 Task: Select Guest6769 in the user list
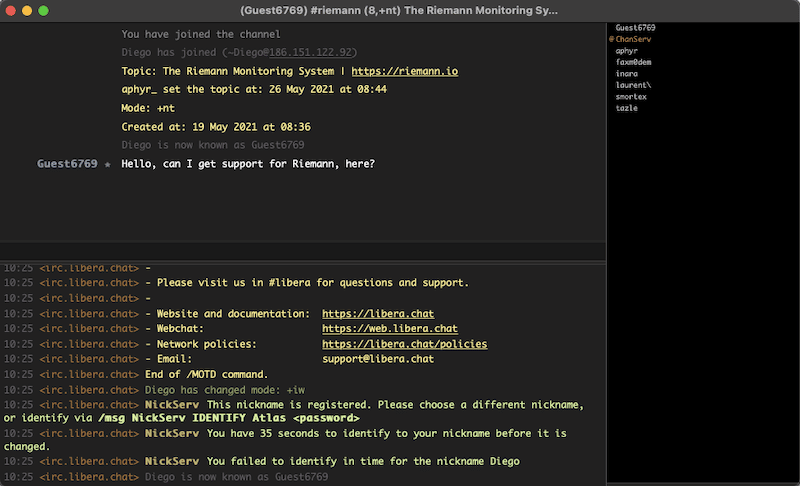(x=635, y=28)
